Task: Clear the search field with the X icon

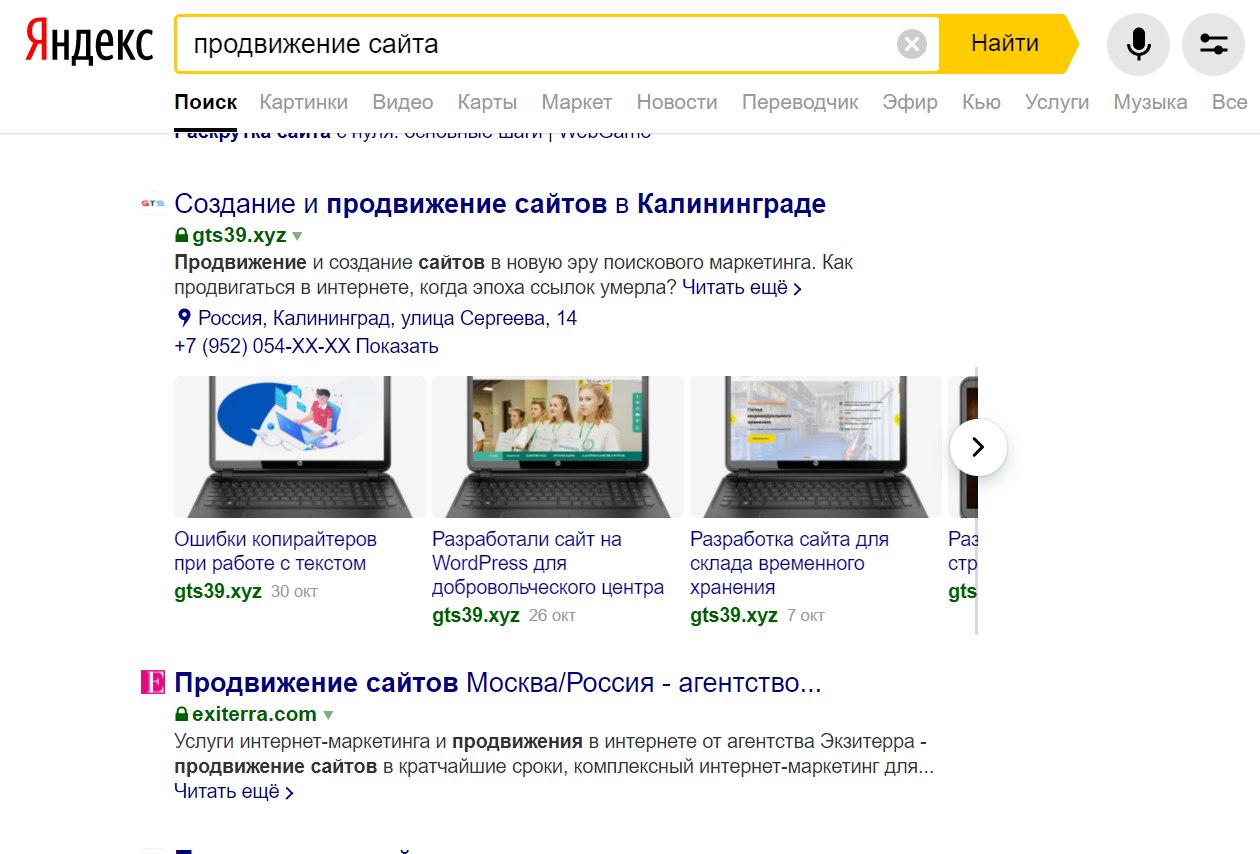Action: coord(912,44)
